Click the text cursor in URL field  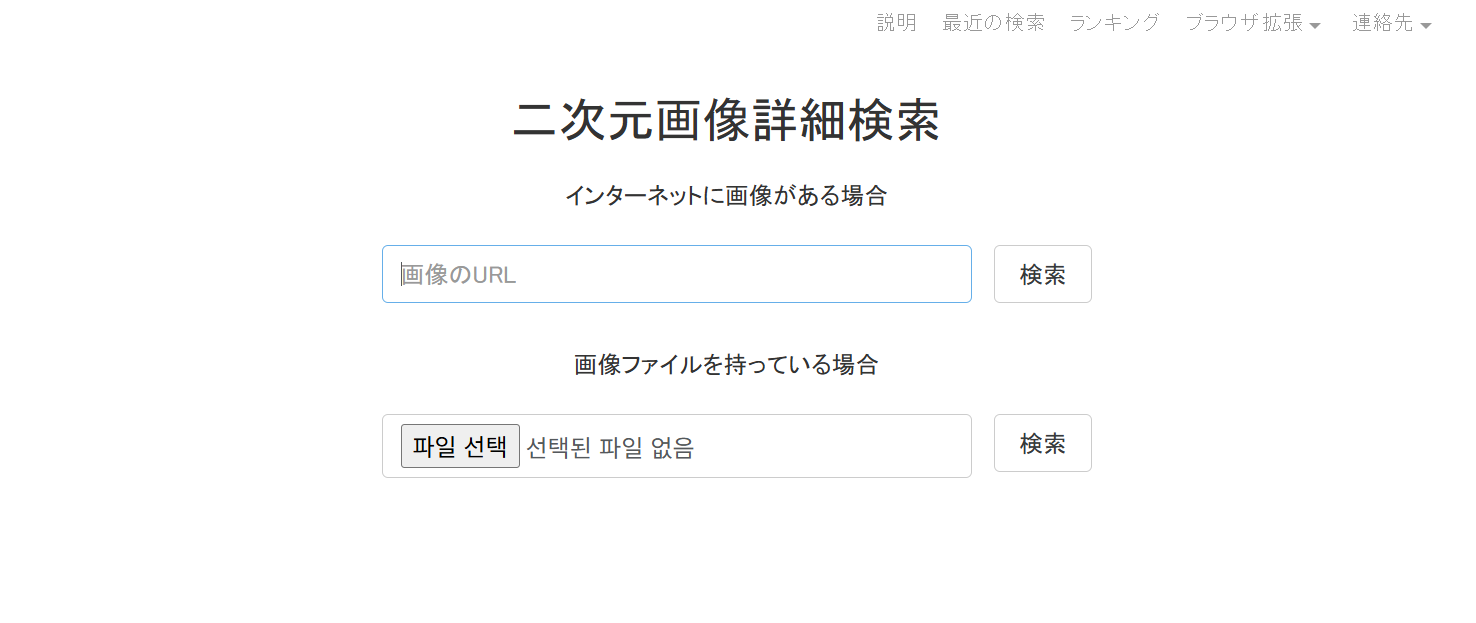(402, 275)
